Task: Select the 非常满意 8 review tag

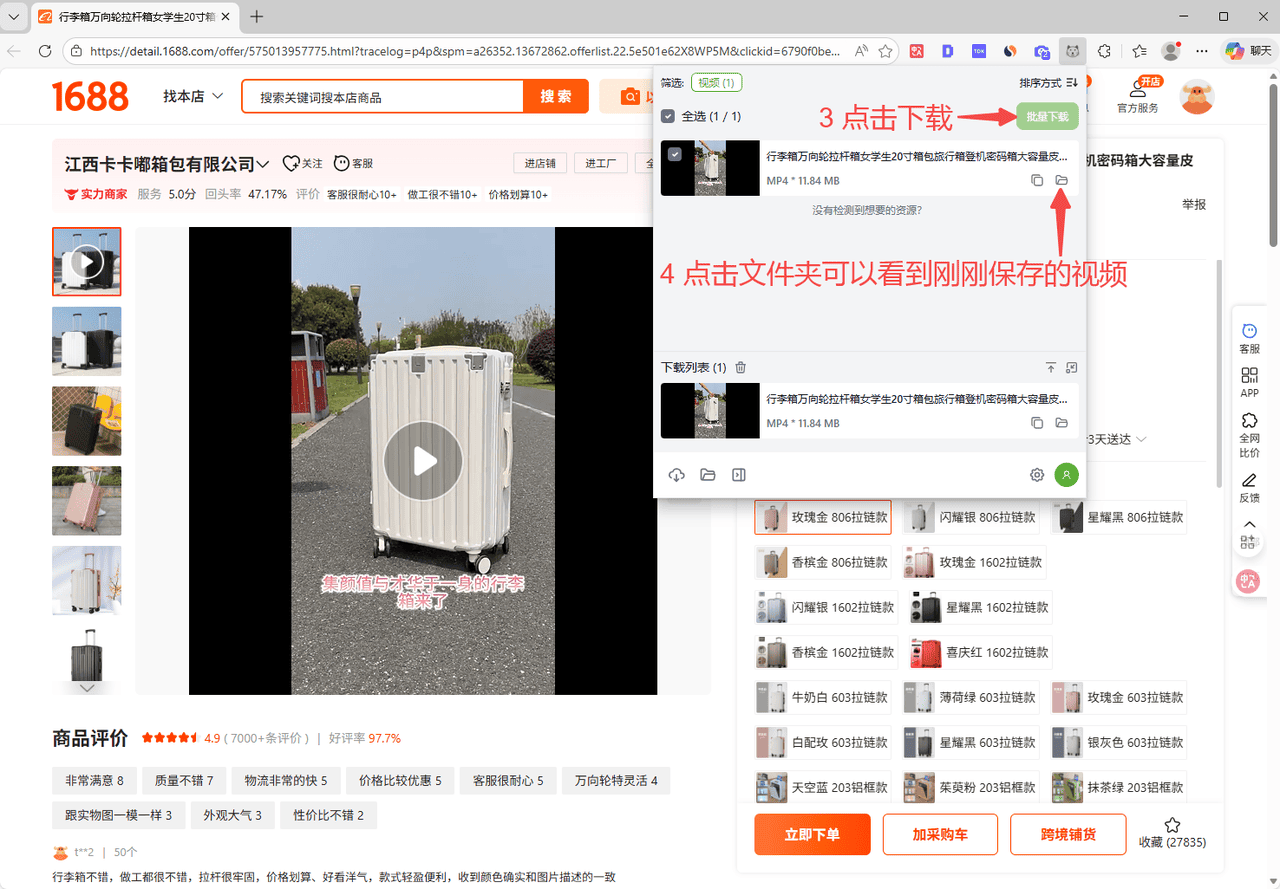Action: (x=94, y=781)
